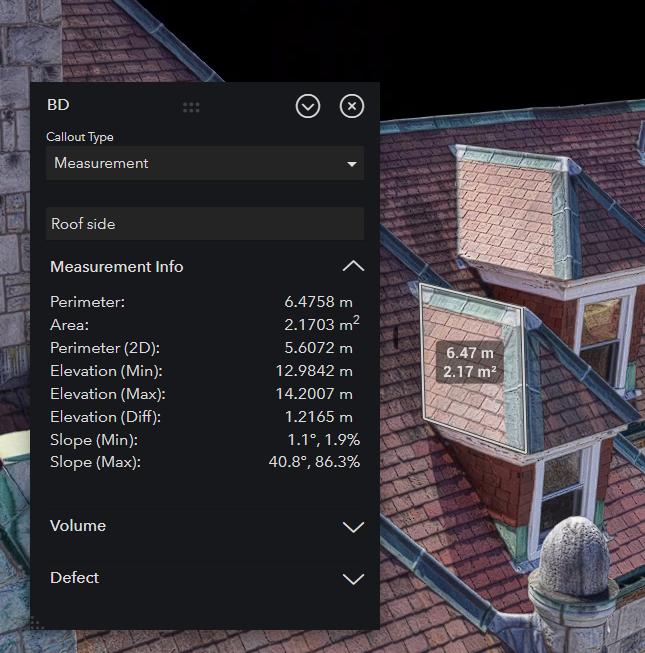Click the panel resize grip in bottom corner
Viewport: 645px width, 653px height.
37,623
